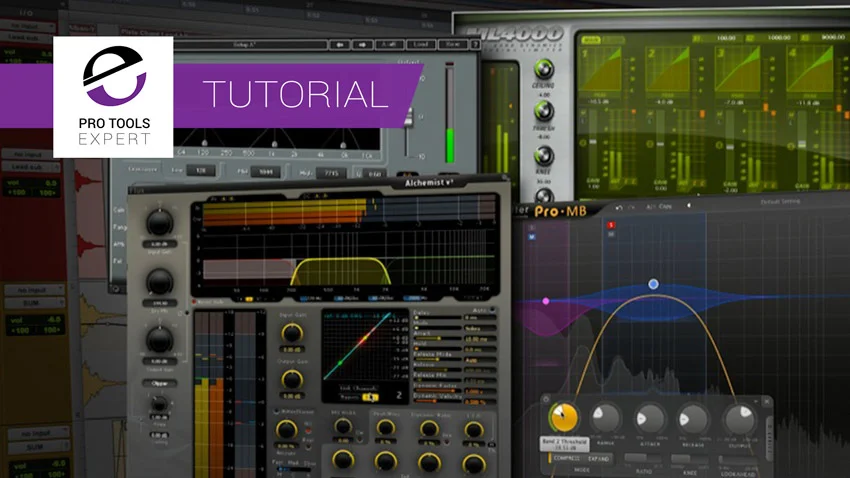Select ML4000 band 2 curve display
This screenshot has height=478, width=850.
pyautogui.click(x=669, y=69)
